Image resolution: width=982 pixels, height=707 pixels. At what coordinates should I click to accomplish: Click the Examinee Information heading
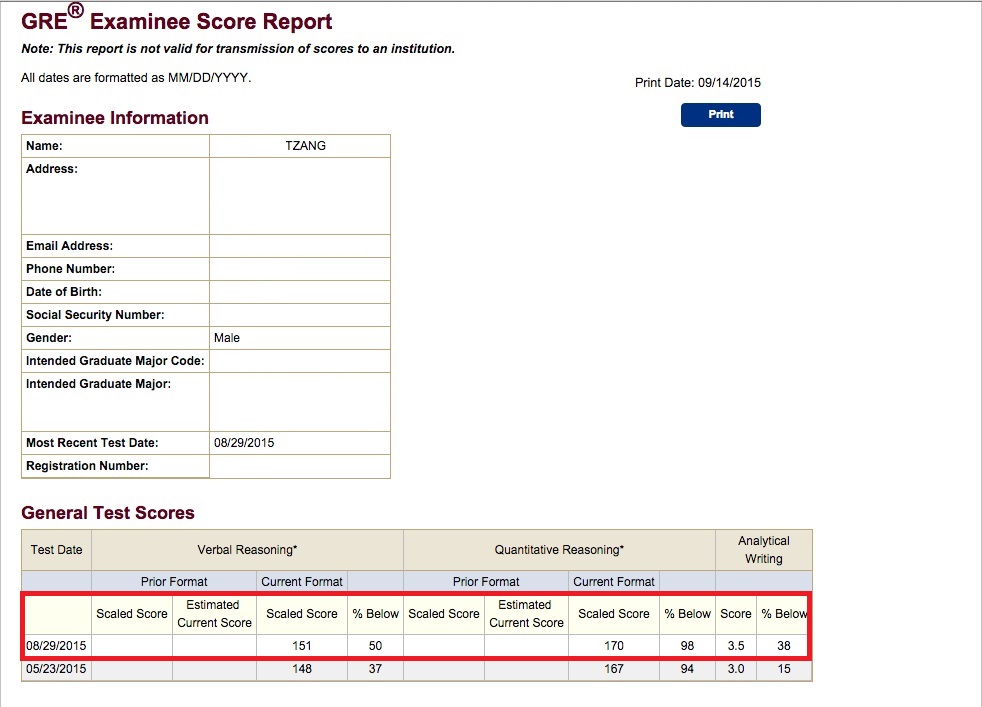point(115,118)
